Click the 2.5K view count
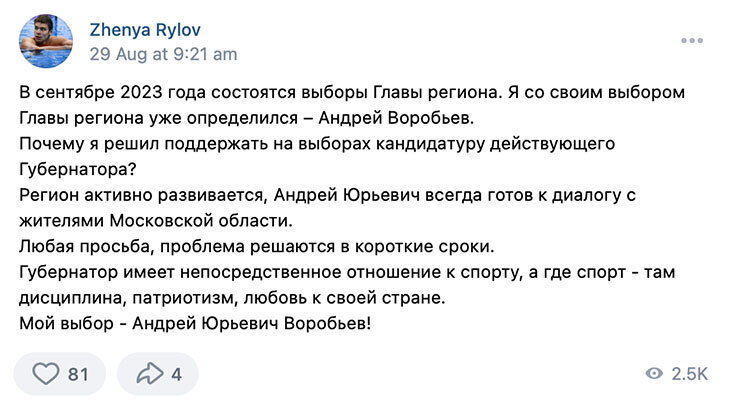Screen dimensions: 730x407 click(x=689, y=373)
